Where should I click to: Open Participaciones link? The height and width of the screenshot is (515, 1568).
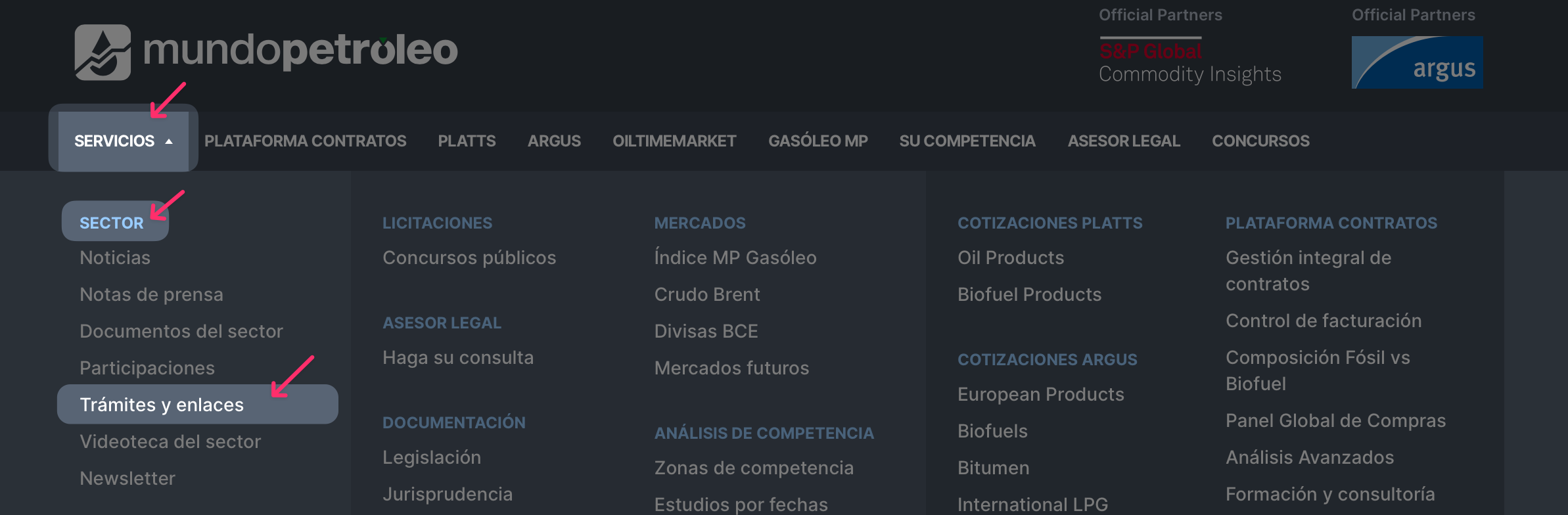pos(147,368)
